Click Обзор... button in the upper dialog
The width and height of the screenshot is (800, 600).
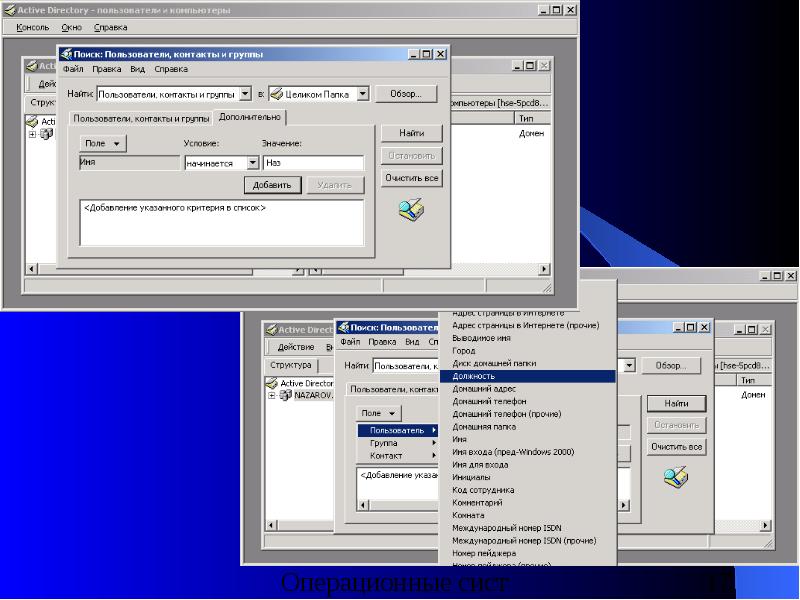[x=405, y=94]
